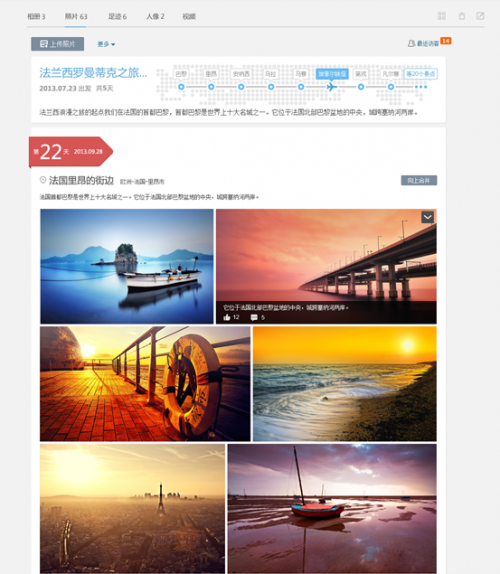Click the route dot under 巴黎
This screenshot has width=500, height=574.
181,87
